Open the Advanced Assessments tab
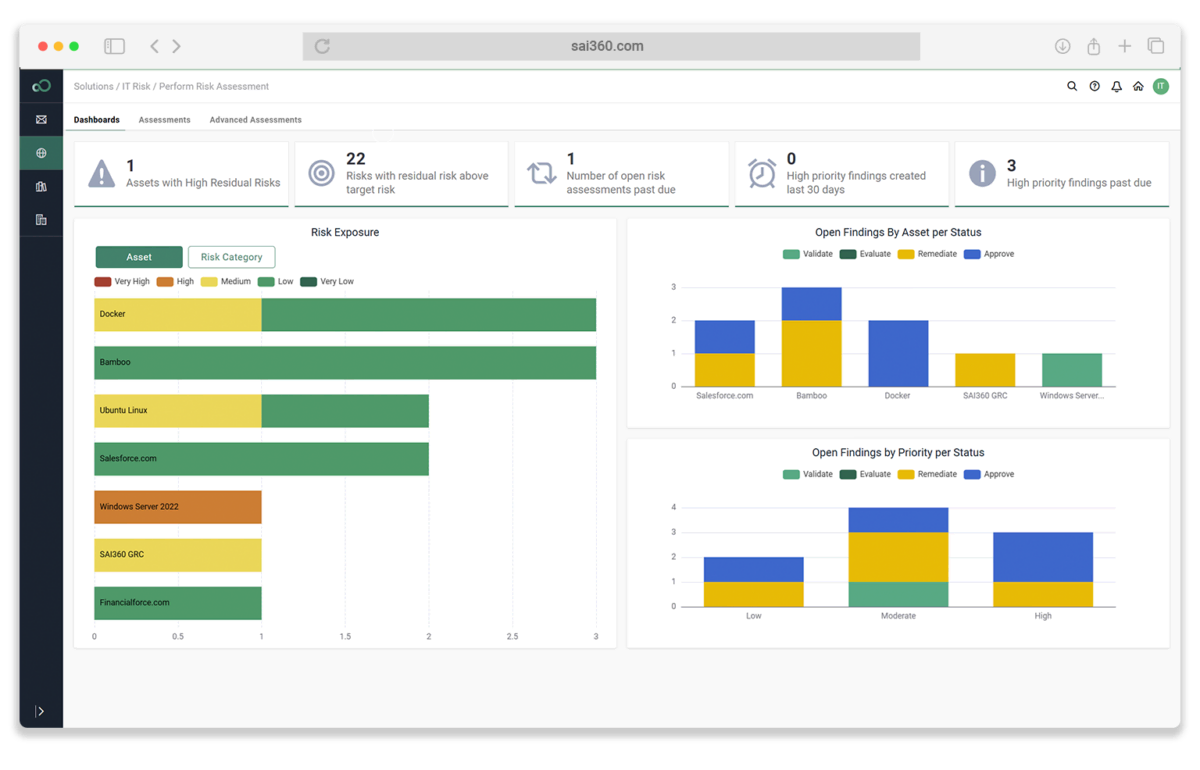The height and width of the screenshot is (770, 1200). pos(255,120)
